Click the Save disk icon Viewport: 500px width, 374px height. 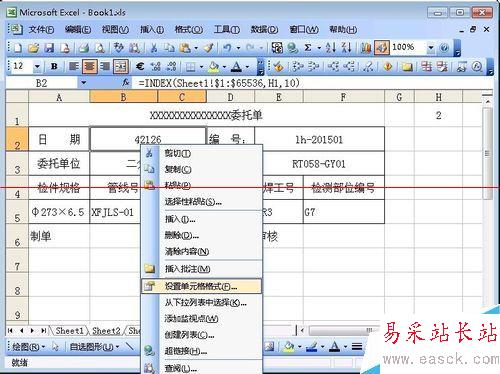tap(49, 48)
